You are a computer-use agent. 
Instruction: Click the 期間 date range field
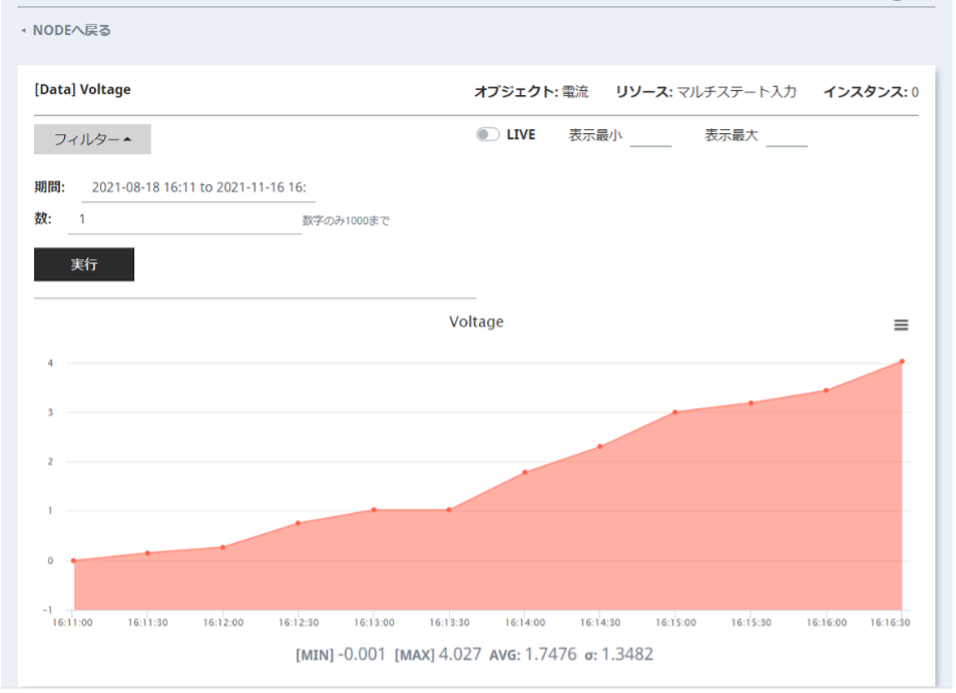(198, 187)
